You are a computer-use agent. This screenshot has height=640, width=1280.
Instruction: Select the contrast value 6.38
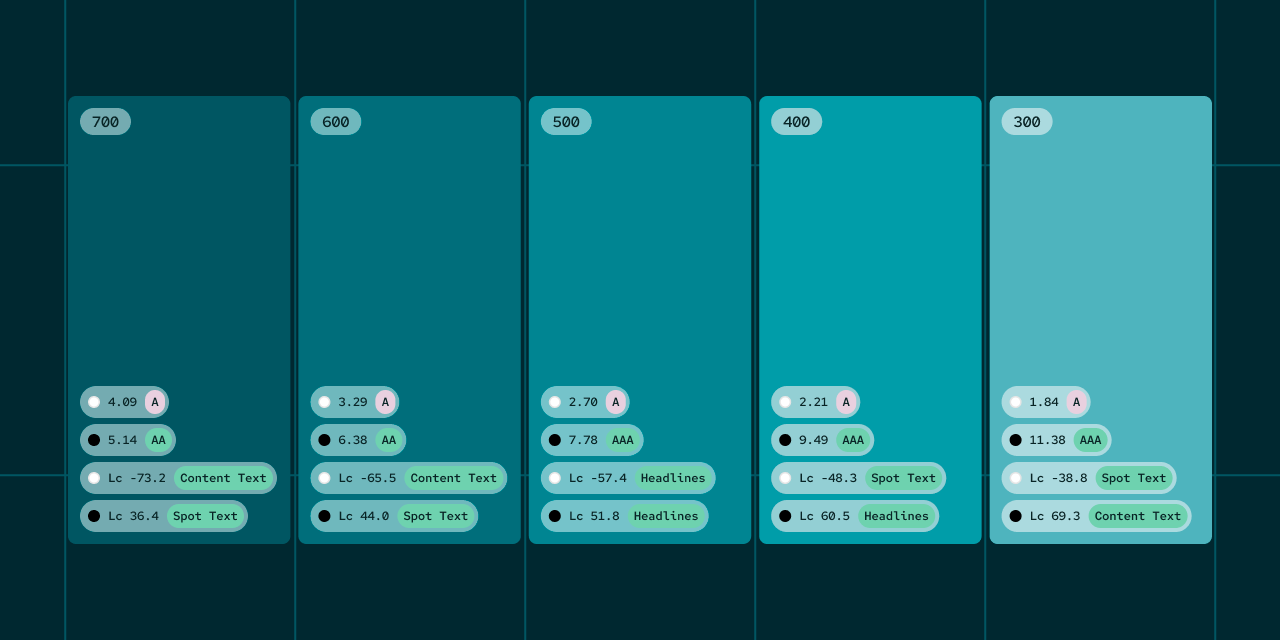[353, 440]
